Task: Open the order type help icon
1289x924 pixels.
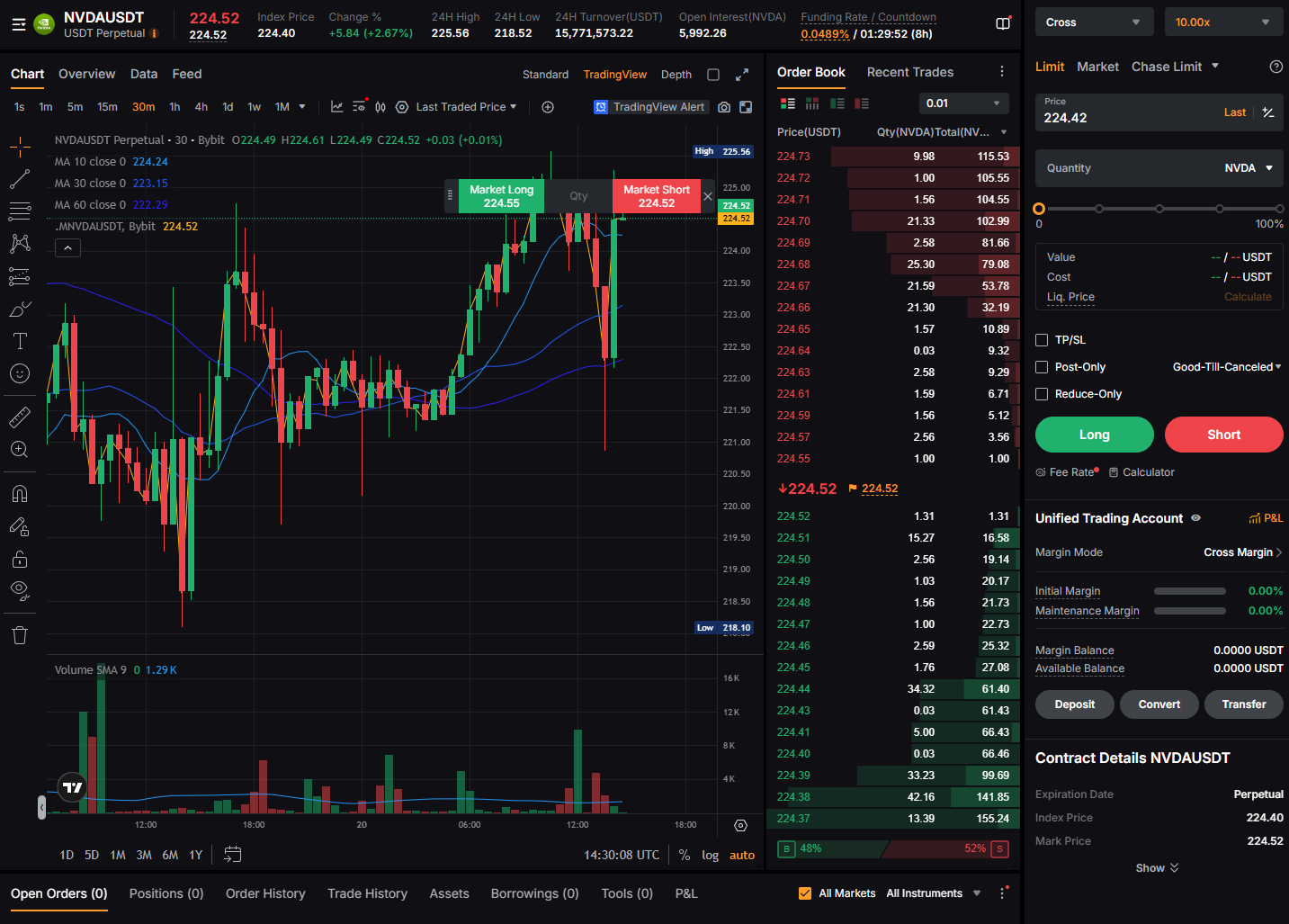Action: pyautogui.click(x=1276, y=67)
